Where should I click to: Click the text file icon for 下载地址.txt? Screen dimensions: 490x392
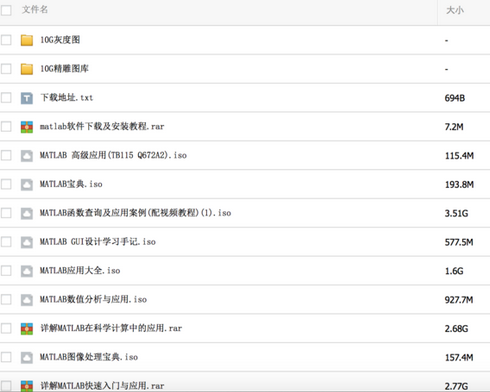27,98
